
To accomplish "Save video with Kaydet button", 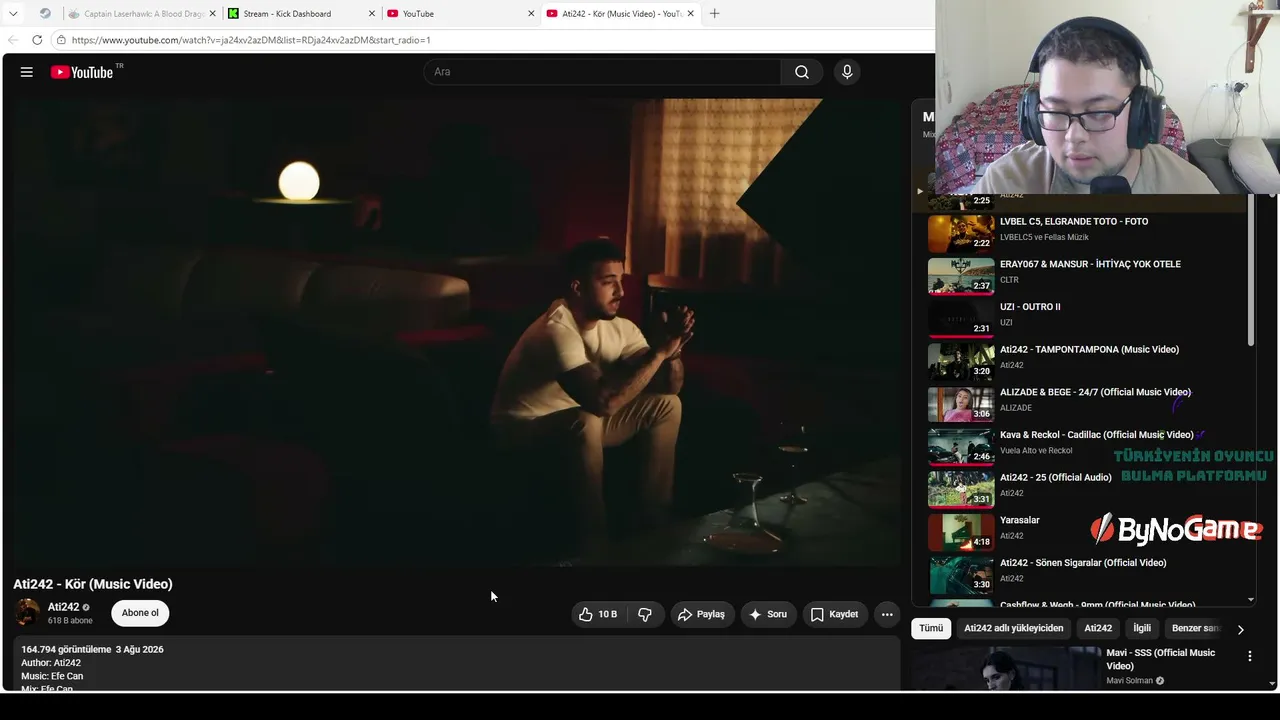I will [x=834, y=614].
